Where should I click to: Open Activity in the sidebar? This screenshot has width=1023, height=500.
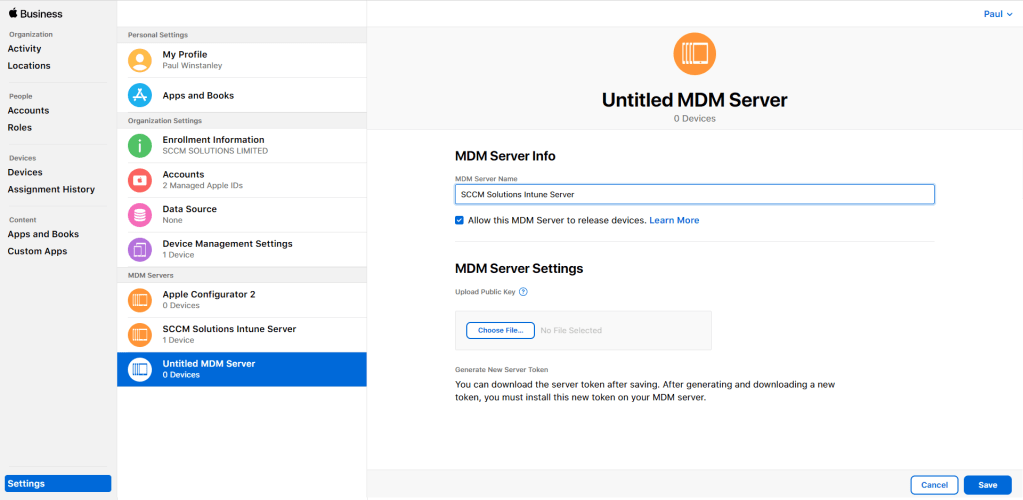pyautogui.click(x=24, y=49)
